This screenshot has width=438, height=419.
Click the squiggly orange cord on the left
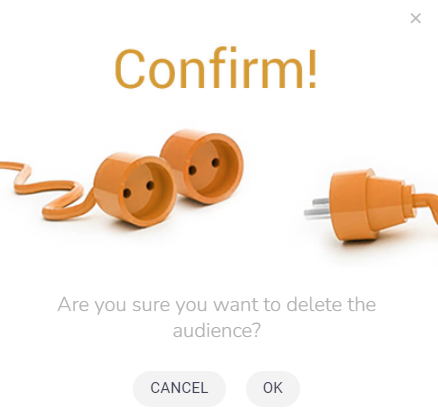coord(47,190)
